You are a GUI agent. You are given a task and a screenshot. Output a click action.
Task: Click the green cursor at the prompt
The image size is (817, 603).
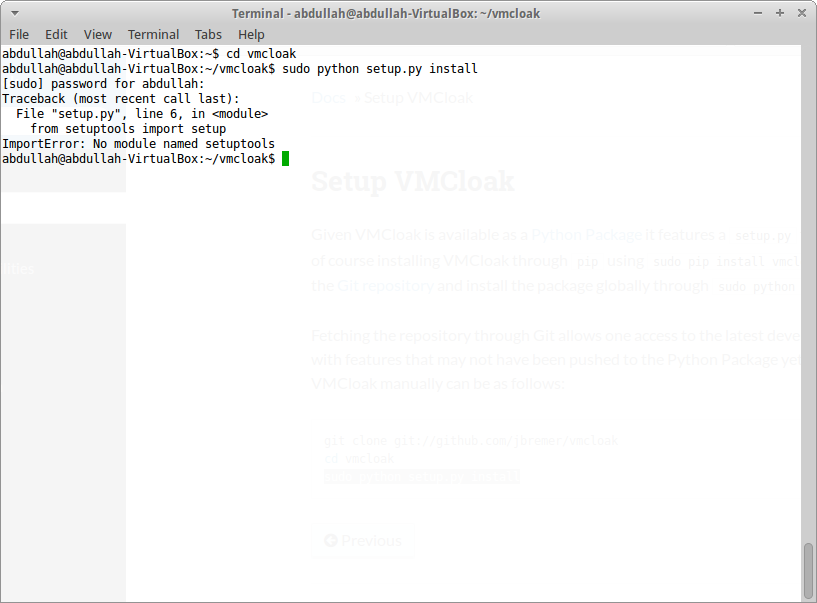click(286, 159)
